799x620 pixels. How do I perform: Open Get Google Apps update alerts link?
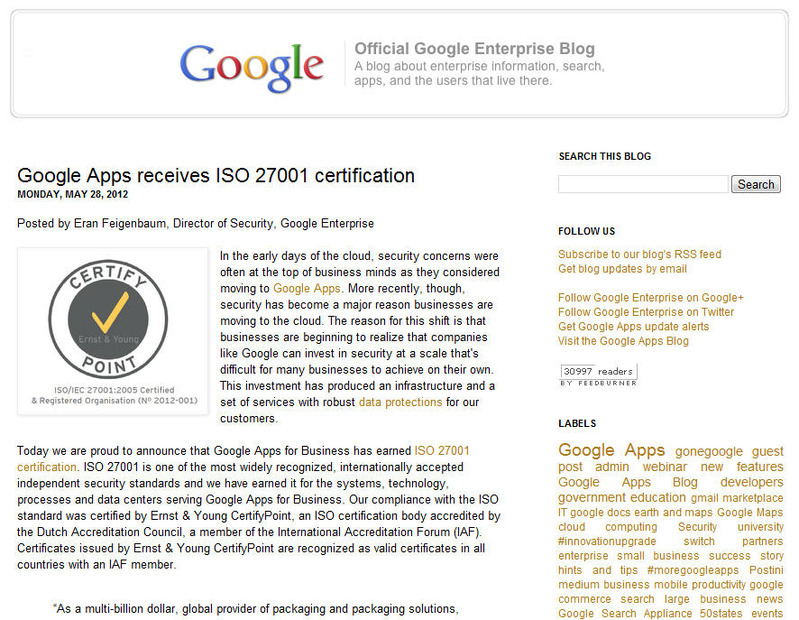pos(633,327)
